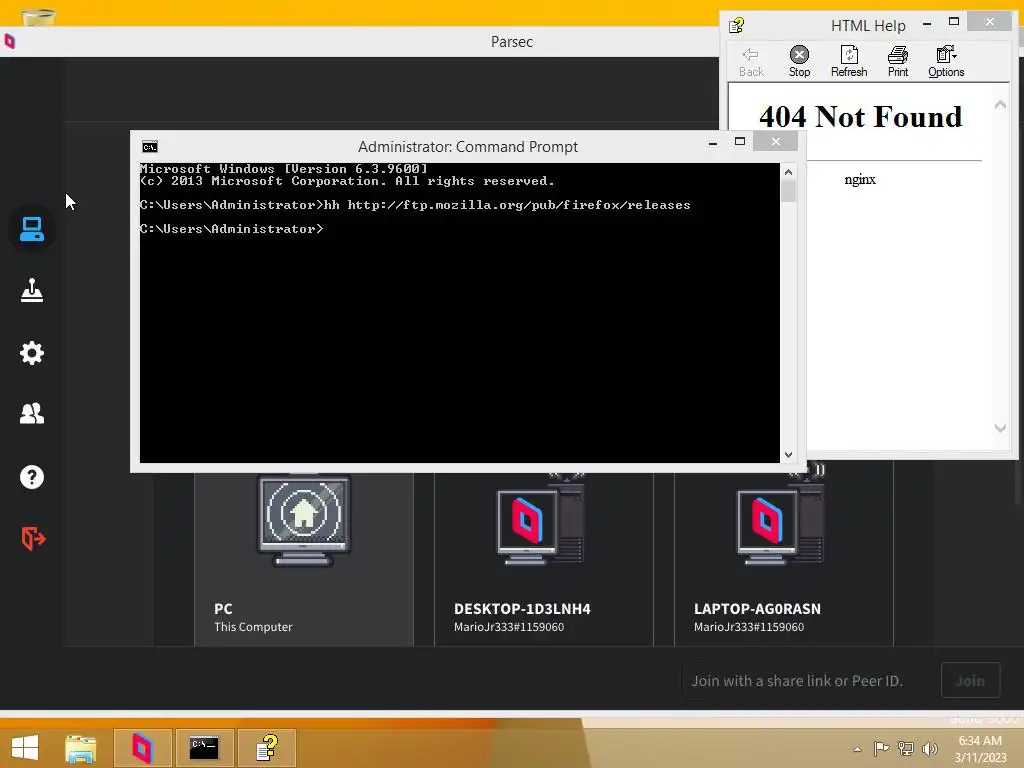Image resolution: width=1024 pixels, height=768 pixels.
Task: Click the Recycle Bin desktop icon
Action: click(x=38, y=16)
